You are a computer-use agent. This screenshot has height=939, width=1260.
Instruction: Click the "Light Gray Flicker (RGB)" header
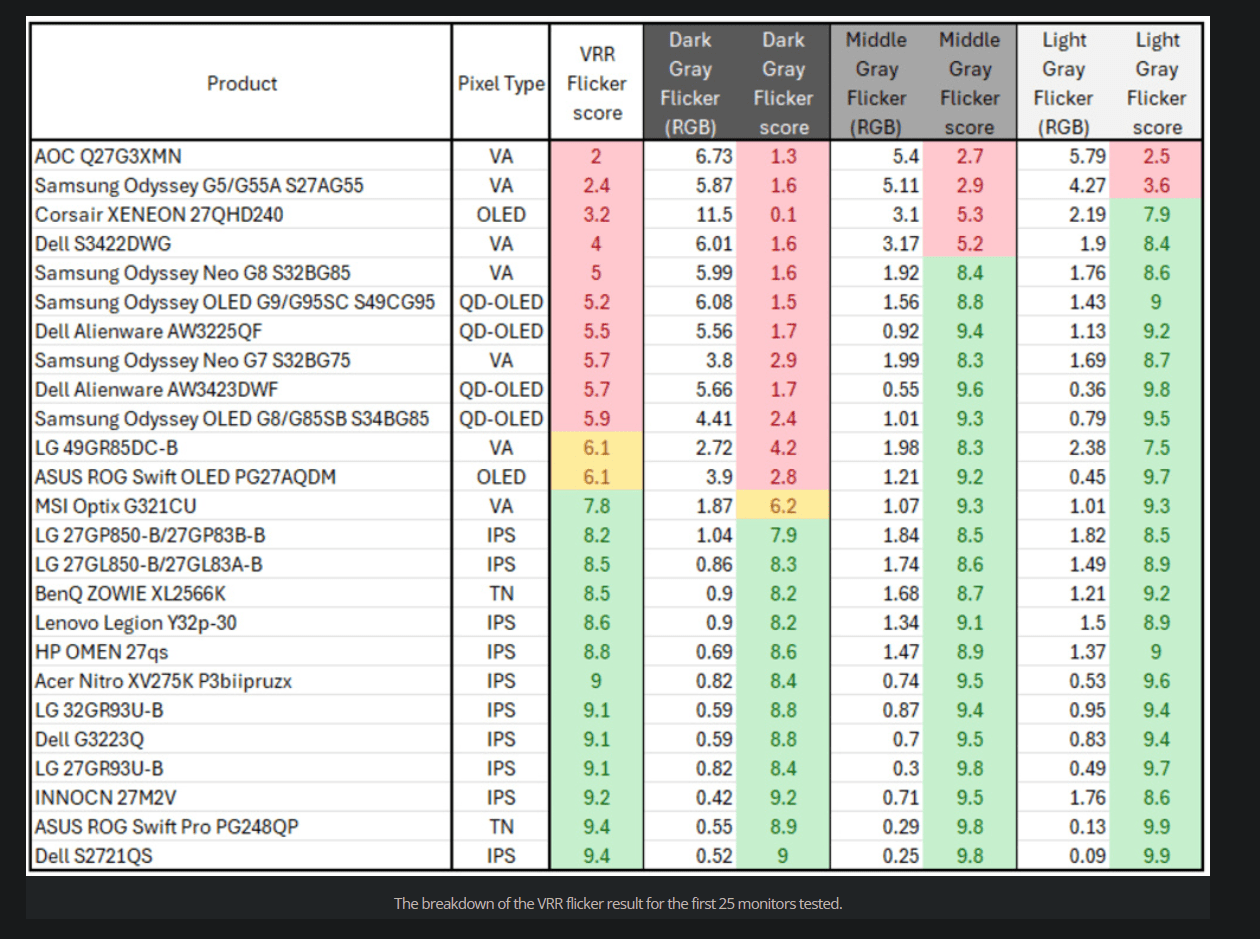(1063, 83)
